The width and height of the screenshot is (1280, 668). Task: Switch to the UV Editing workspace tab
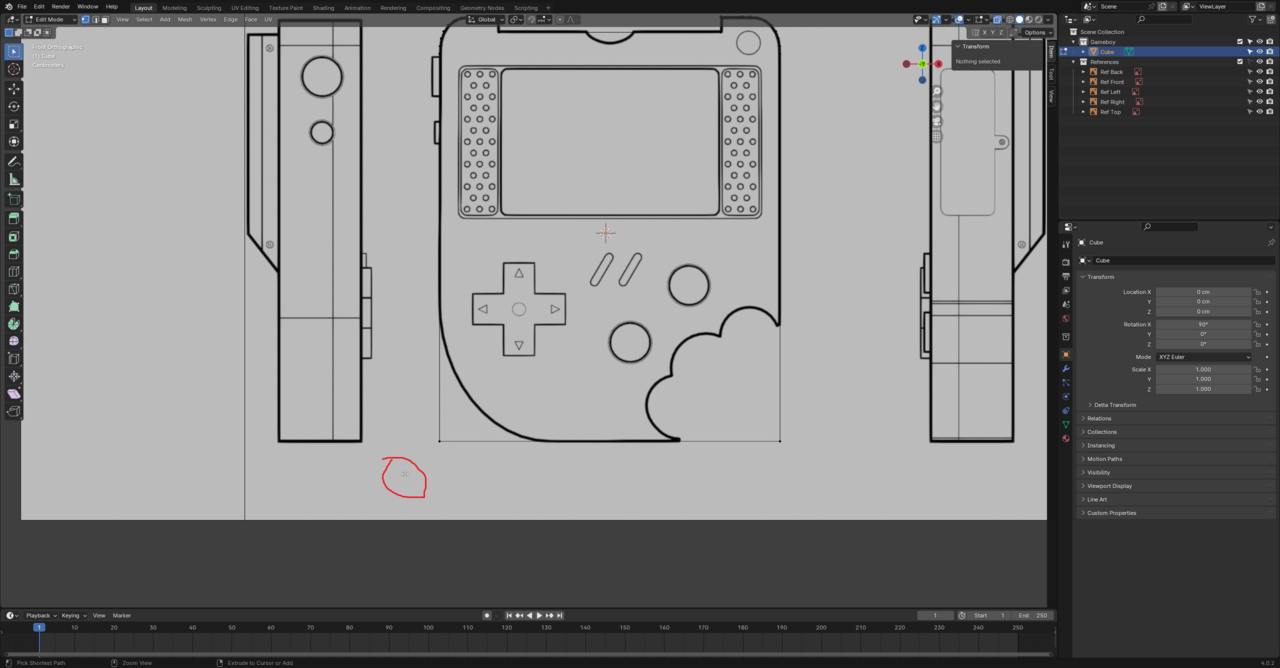click(x=245, y=7)
